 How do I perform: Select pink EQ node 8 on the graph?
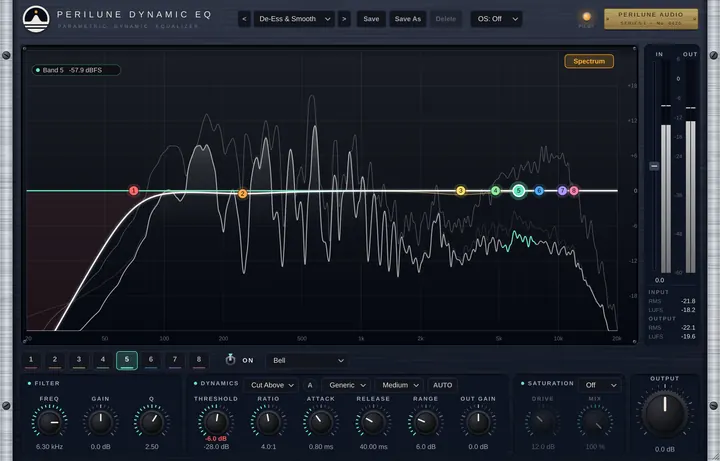574,191
